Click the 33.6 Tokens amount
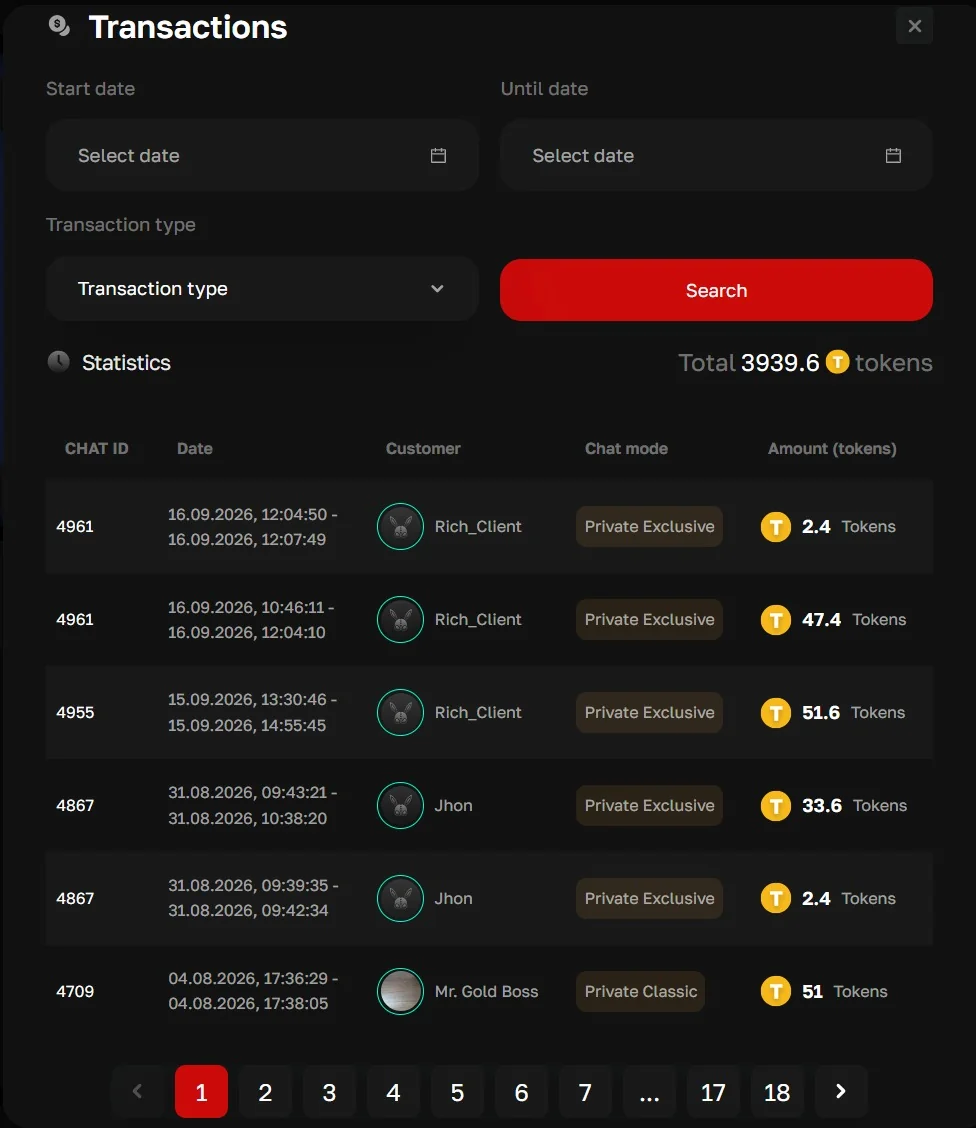The height and width of the screenshot is (1128, 976). 854,805
